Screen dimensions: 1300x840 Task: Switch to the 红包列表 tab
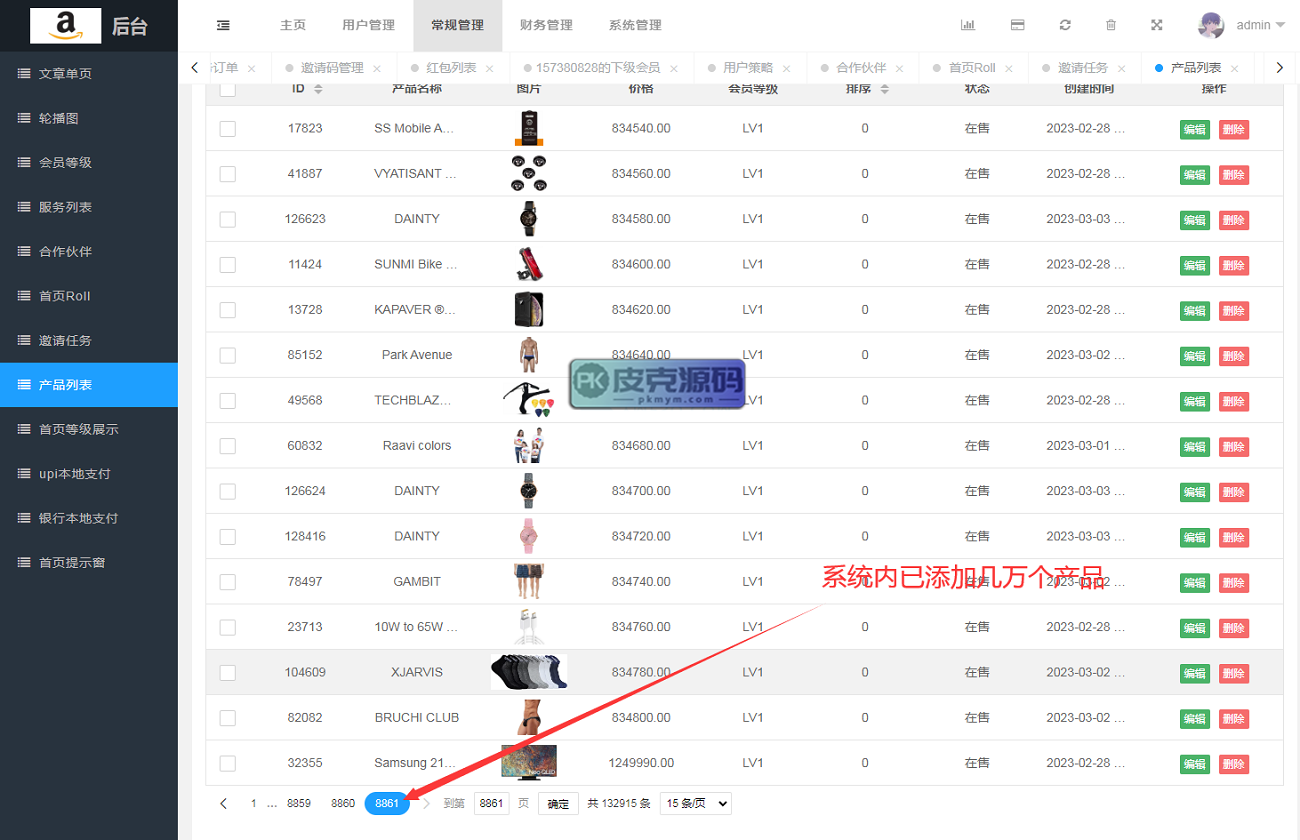click(x=451, y=68)
